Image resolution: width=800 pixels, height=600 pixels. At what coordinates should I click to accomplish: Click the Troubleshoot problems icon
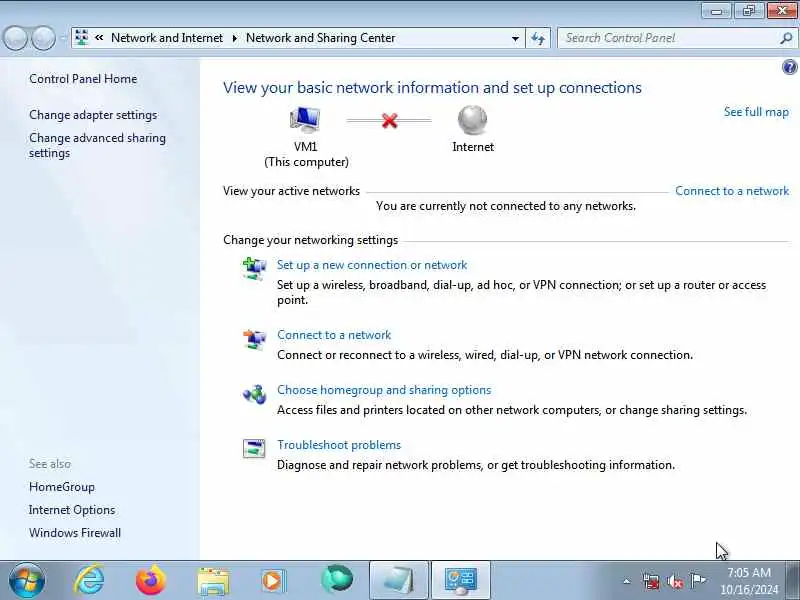tap(254, 448)
